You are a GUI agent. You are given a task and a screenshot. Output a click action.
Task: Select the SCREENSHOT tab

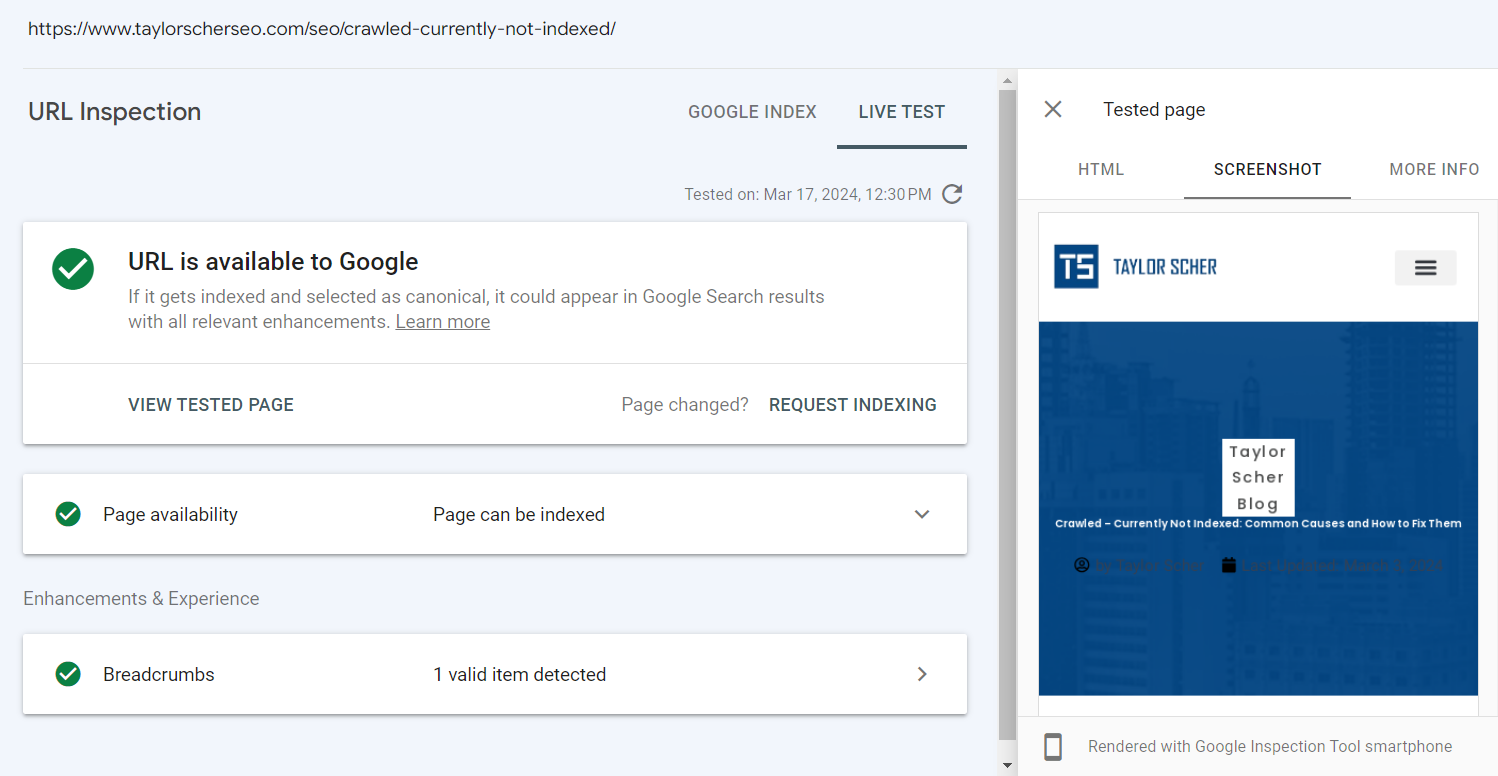(1267, 169)
